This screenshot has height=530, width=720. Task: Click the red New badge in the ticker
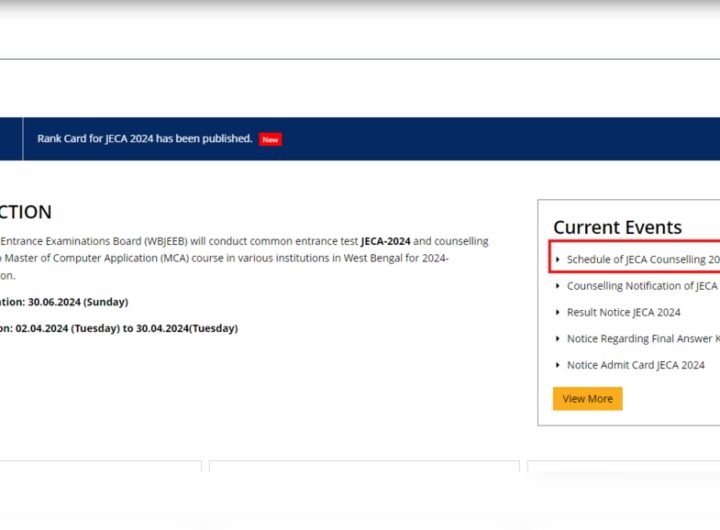coord(270,139)
